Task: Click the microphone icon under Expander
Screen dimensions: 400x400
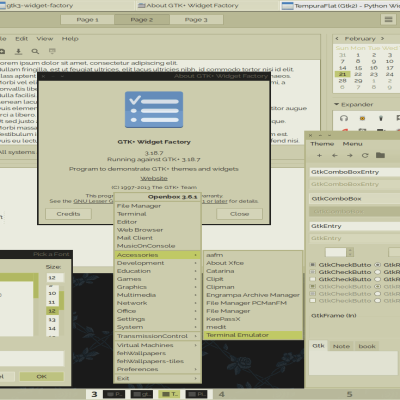Action: point(381,118)
